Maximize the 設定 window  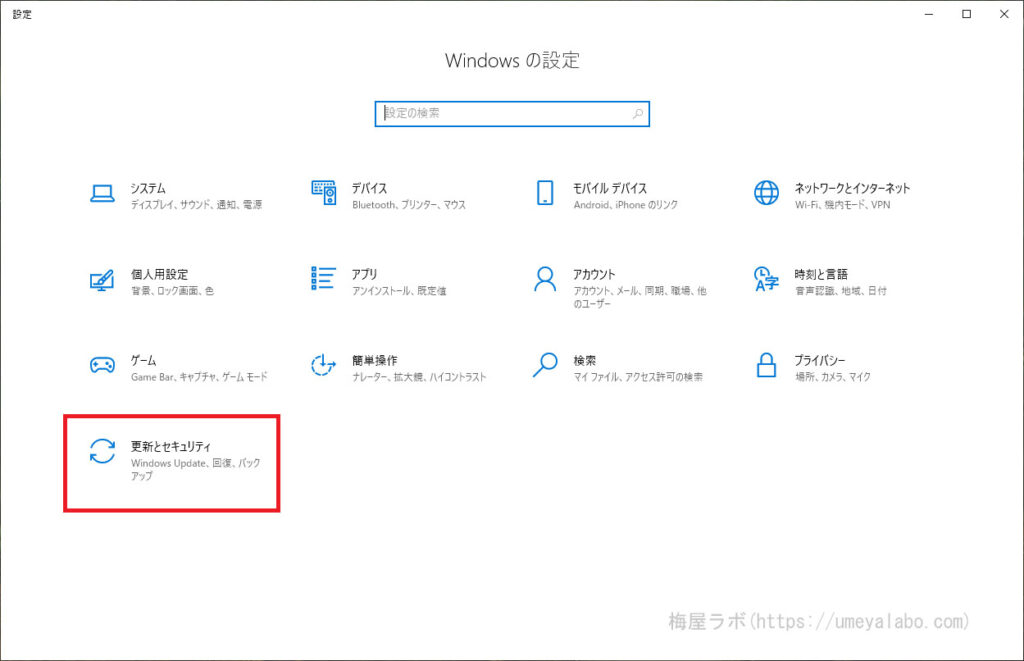967,14
